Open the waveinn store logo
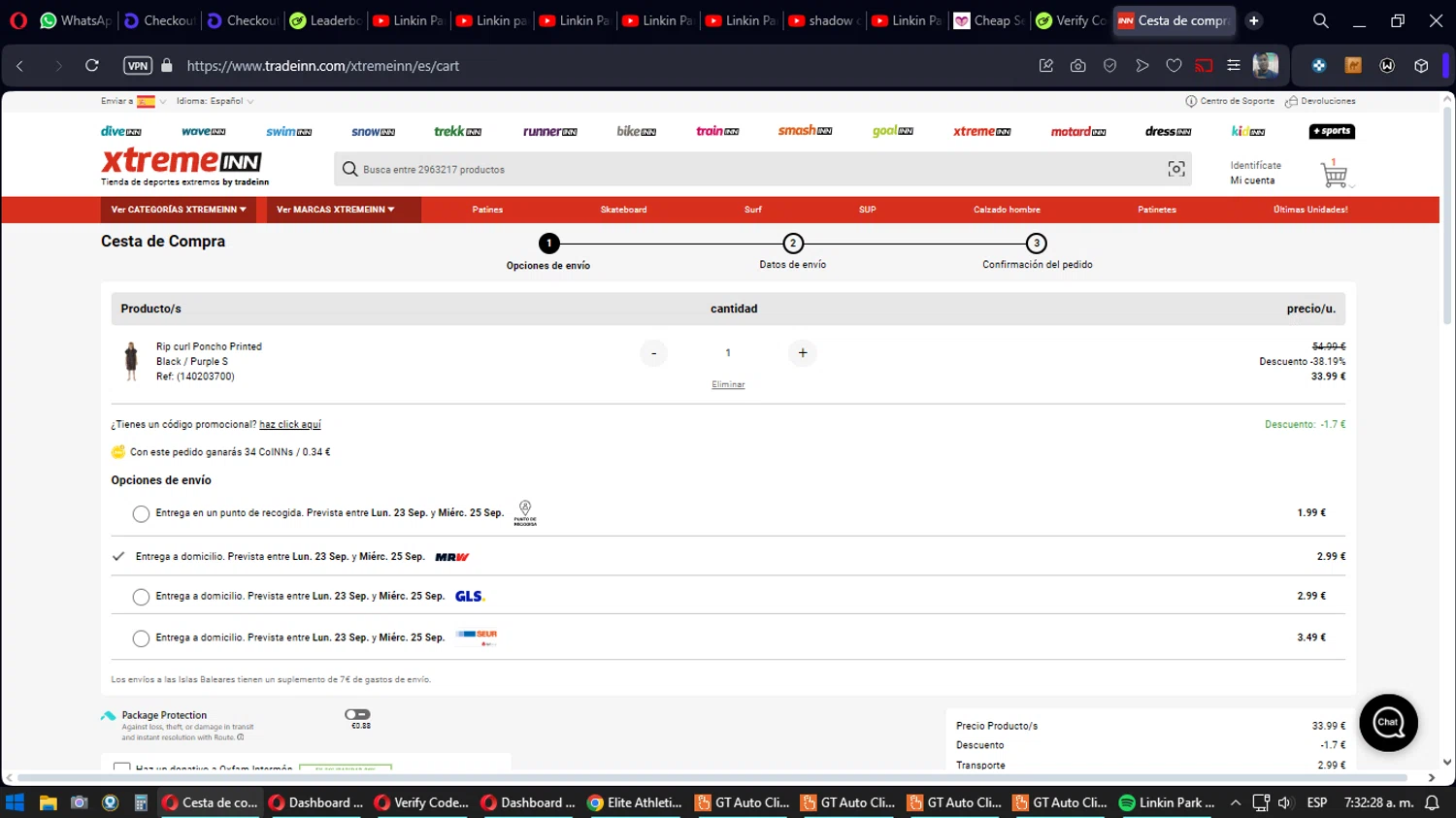The height and width of the screenshot is (818, 1456). [204, 131]
